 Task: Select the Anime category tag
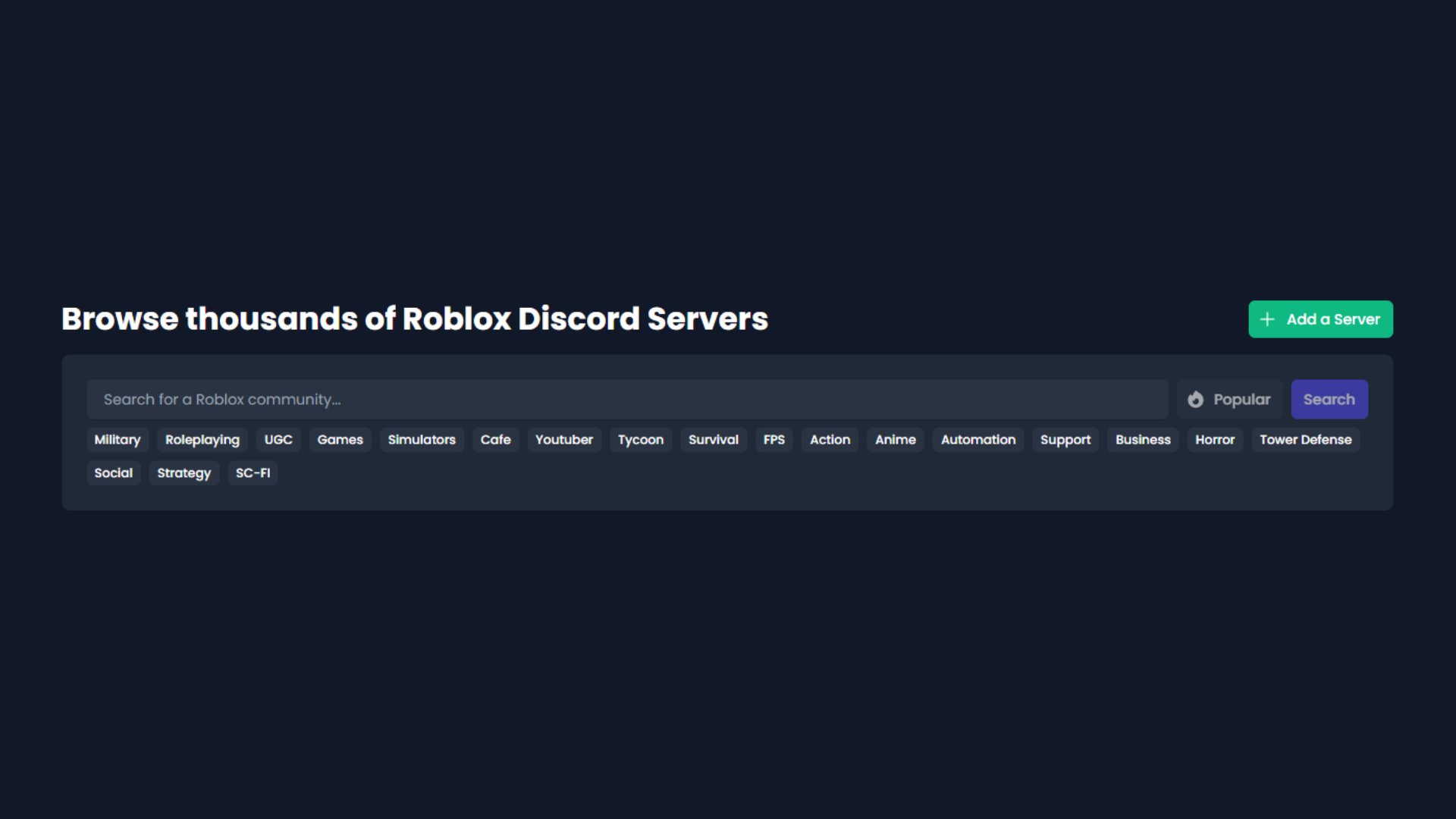[x=895, y=440]
